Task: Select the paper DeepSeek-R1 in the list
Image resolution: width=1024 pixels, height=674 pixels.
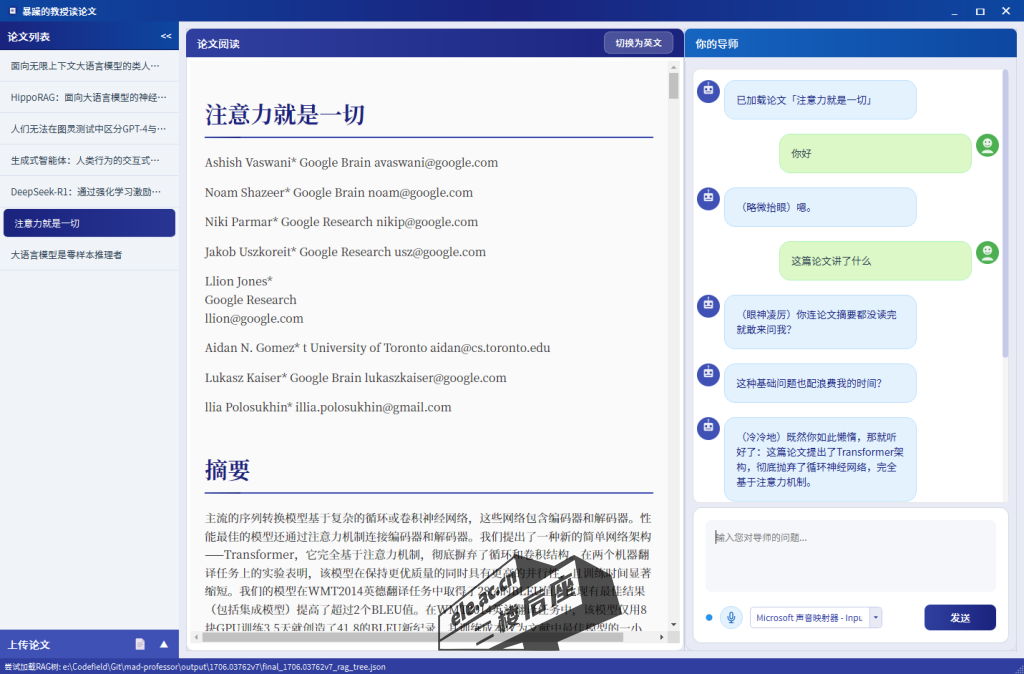Action: click(x=89, y=191)
